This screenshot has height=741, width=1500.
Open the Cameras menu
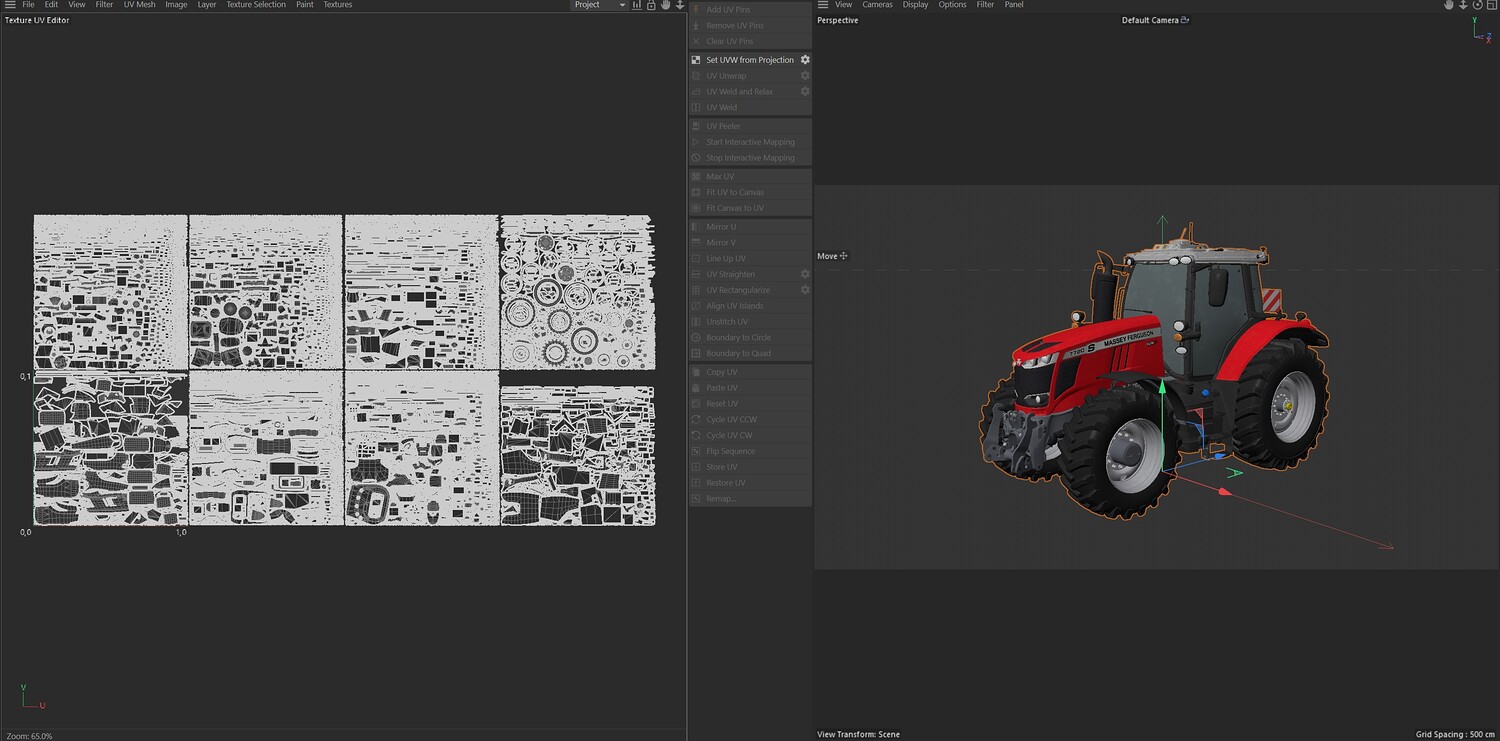pyautogui.click(x=878, y=5)
